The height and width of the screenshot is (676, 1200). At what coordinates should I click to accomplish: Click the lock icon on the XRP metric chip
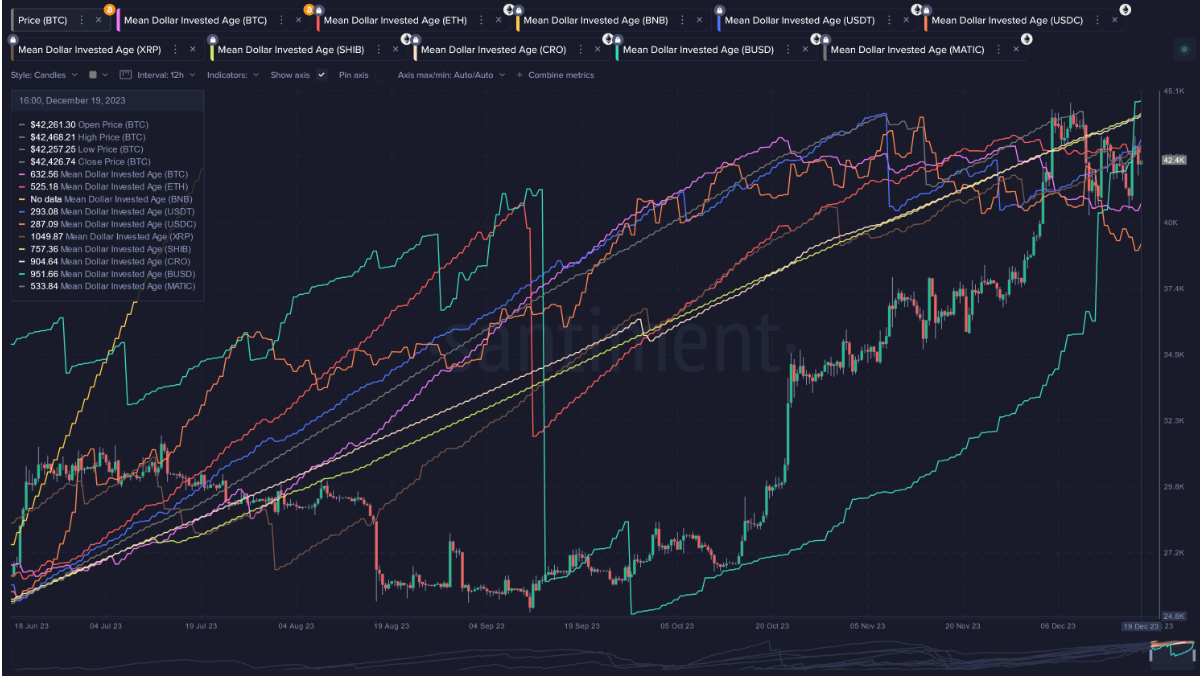pos(13,39)
